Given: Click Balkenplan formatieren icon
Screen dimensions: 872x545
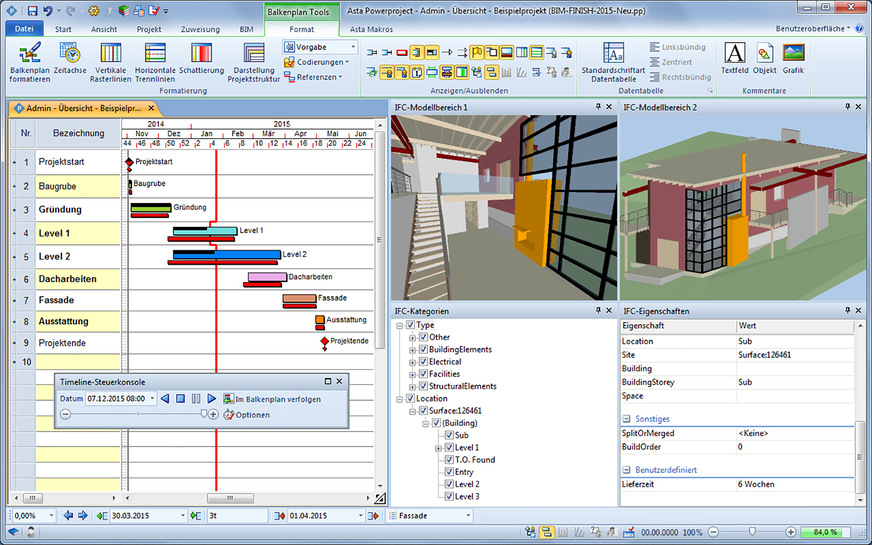Looking at the screenshot, I should tap(29, 60).
